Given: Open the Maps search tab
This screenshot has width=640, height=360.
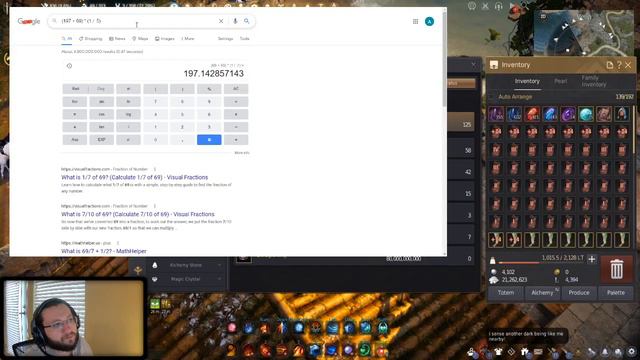Looking at the screenshot, I should 140,39.
